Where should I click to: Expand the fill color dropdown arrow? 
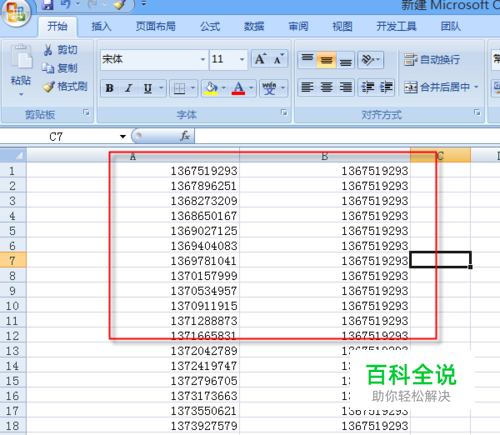(224, 88)
